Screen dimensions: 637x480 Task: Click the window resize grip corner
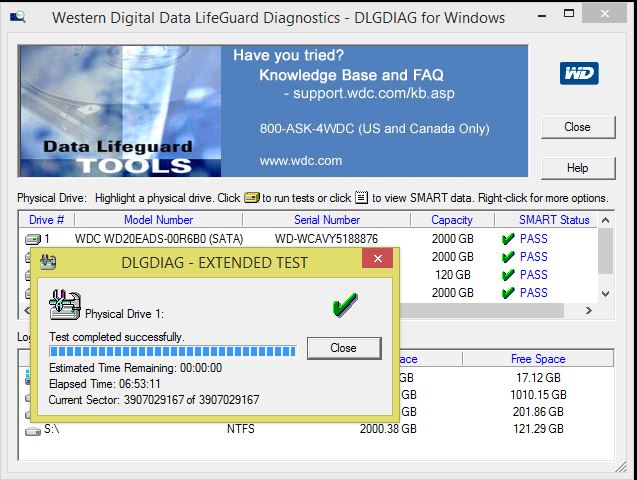click(x=621, y=467)
